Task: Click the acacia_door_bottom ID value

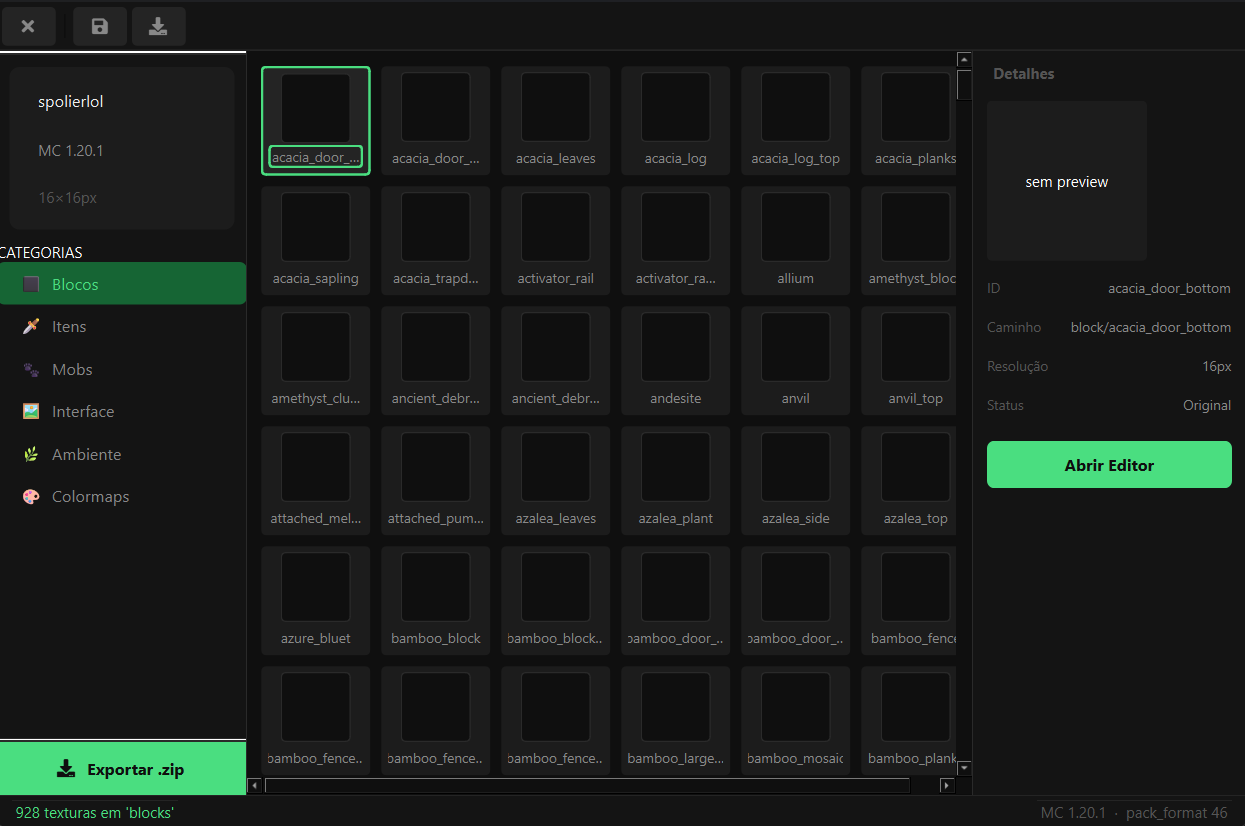Action: 1169,288
